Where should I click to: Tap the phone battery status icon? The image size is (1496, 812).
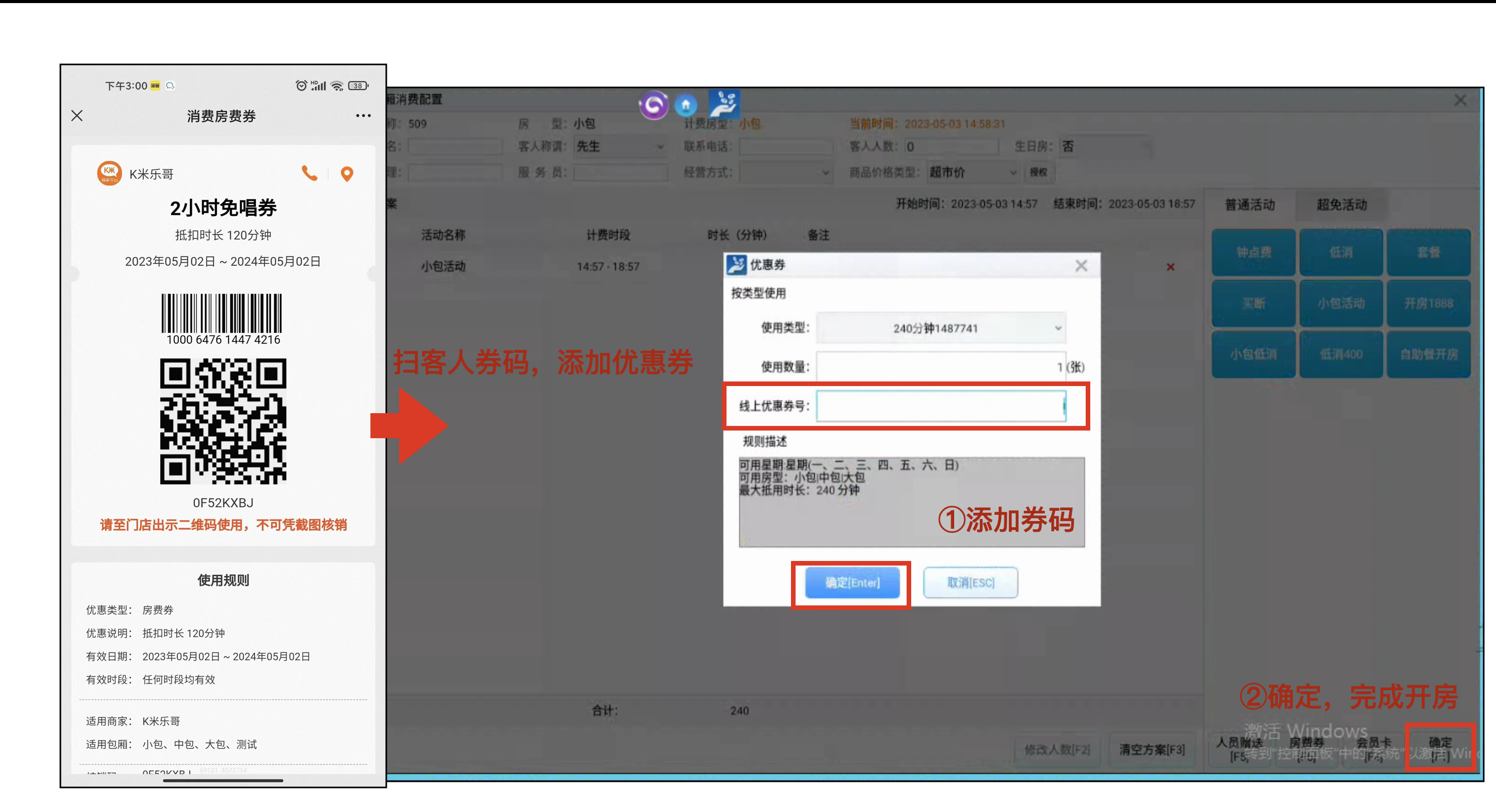point(358,86)
